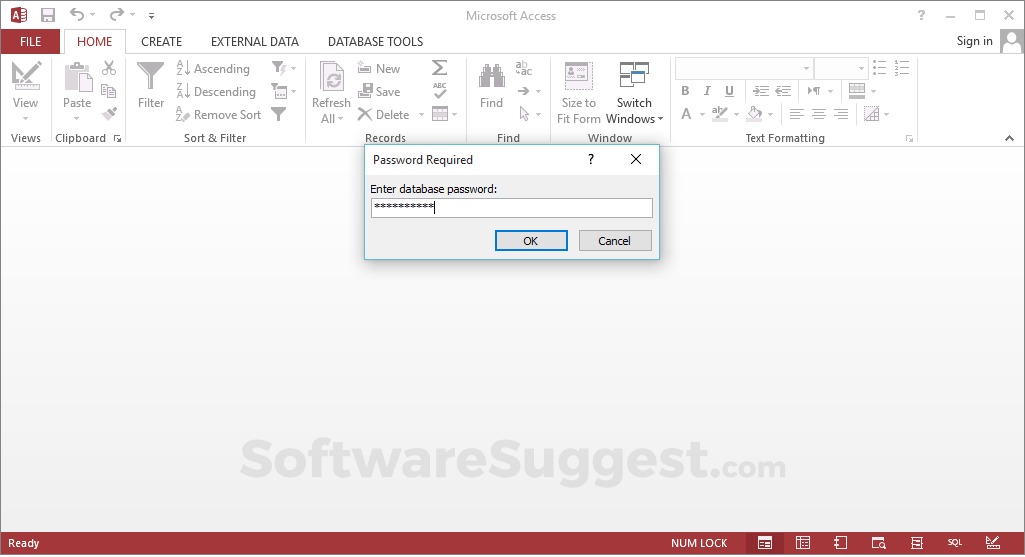Click the Copy icon in Clipboard group
Screen dimensions: 1025x557
tap(109, 91)
